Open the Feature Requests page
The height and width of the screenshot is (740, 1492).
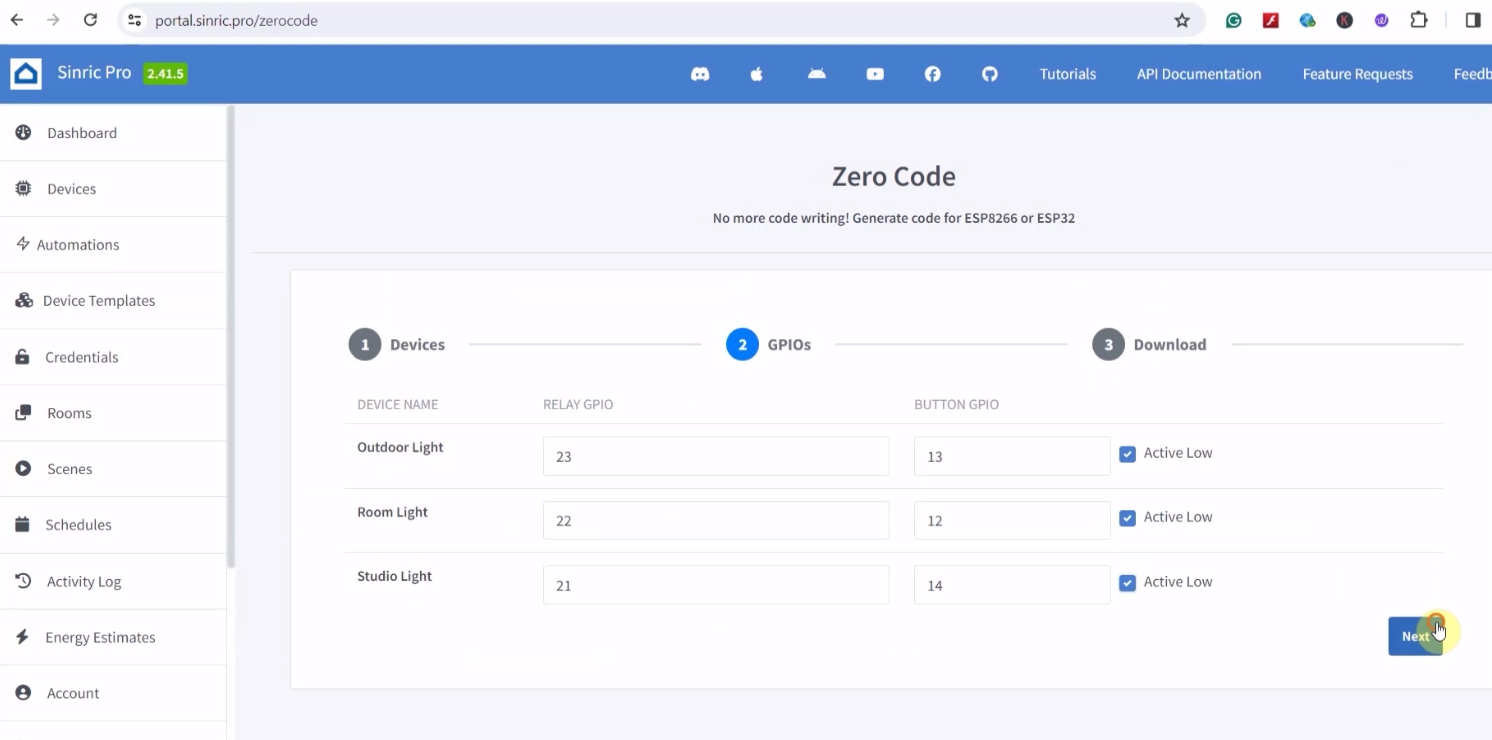(x=1357, y=73)
